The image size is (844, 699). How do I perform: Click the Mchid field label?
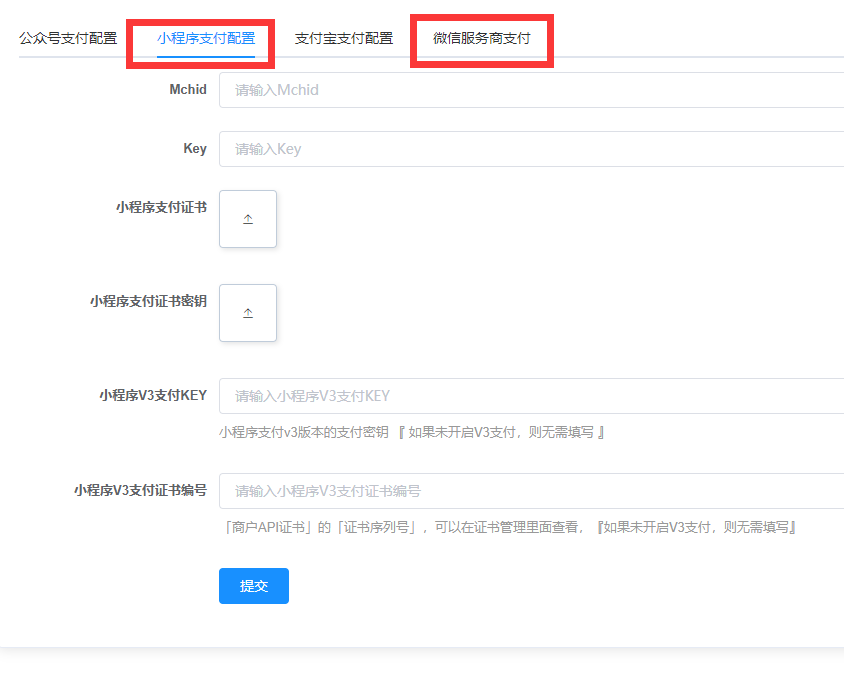(188, 89)
